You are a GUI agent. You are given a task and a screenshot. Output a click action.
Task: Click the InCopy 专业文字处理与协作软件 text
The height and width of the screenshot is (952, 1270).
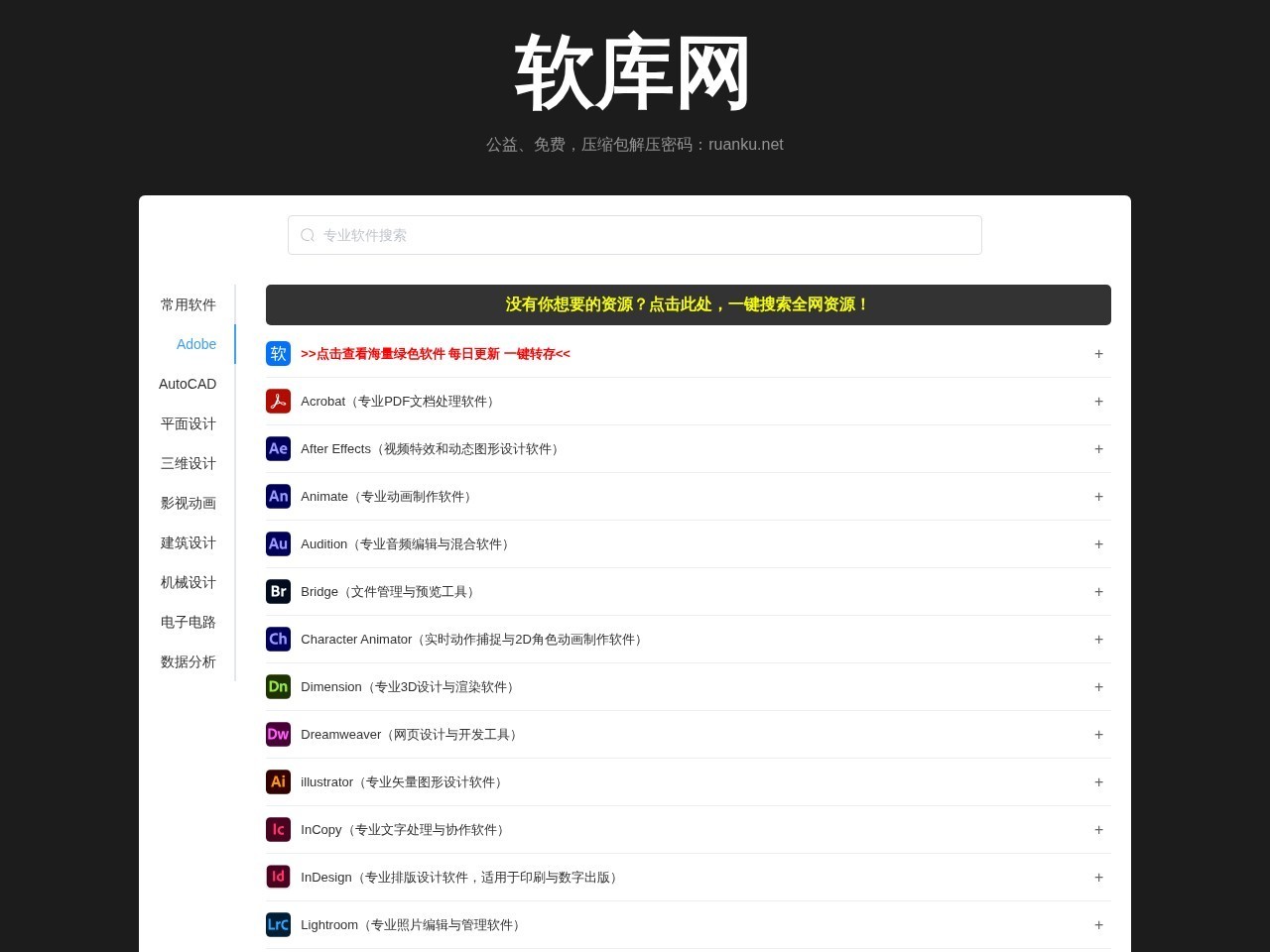pyautogui.click(x=405, y=830)
